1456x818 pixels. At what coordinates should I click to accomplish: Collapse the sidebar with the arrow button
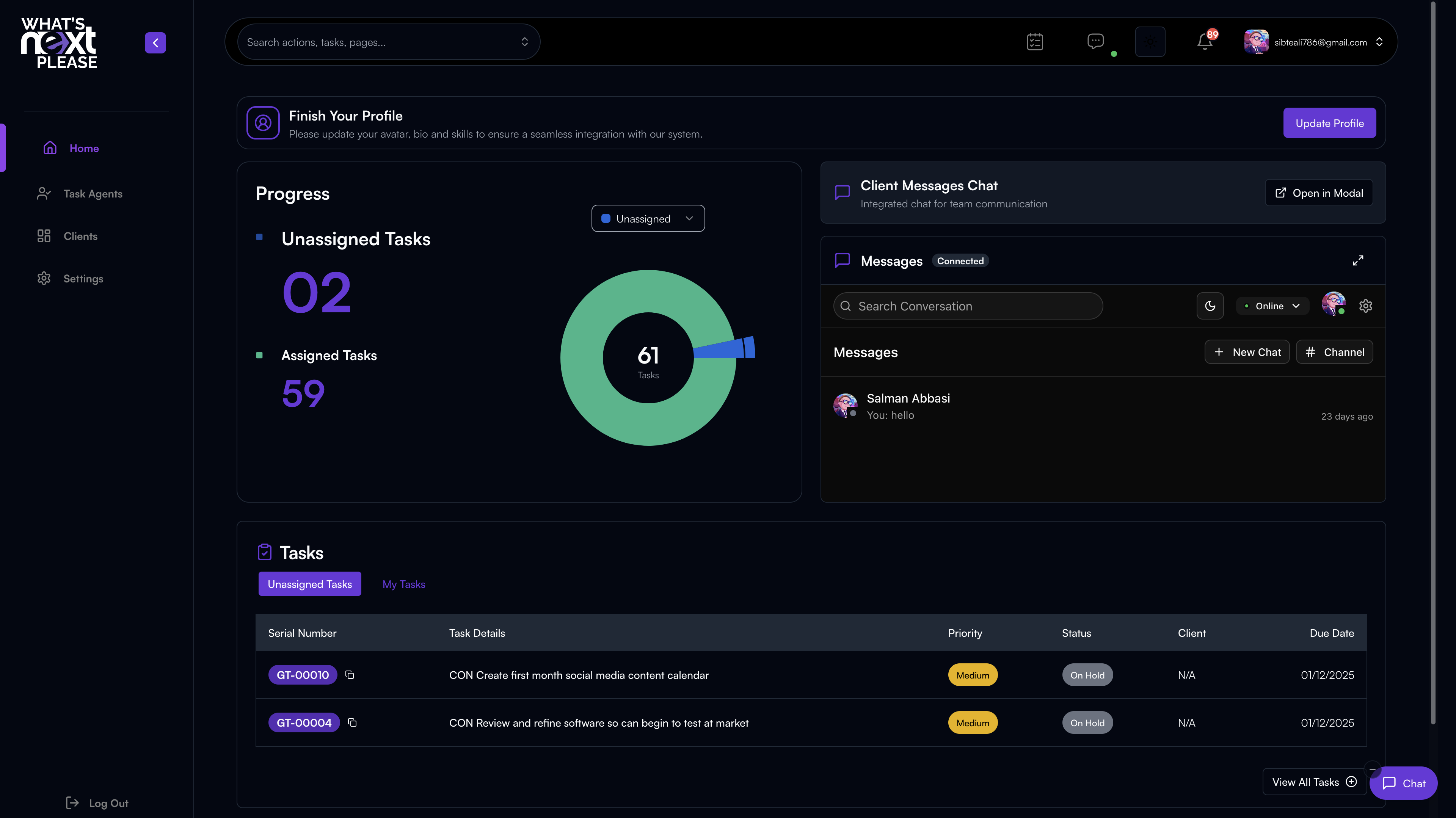tap(155, 42)
